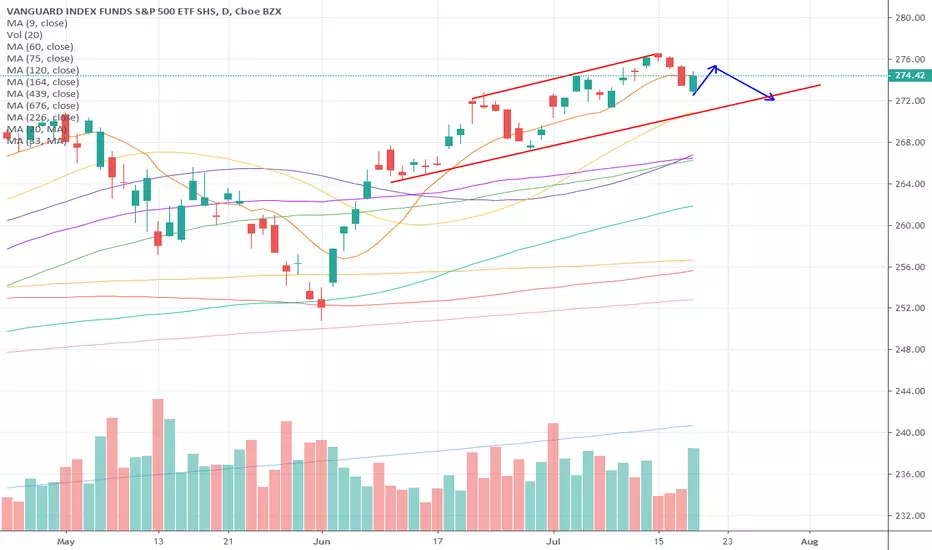932x550 pixels.
Task: Select the MA (75, close) legend entry
Action: (x=40, y=58)
